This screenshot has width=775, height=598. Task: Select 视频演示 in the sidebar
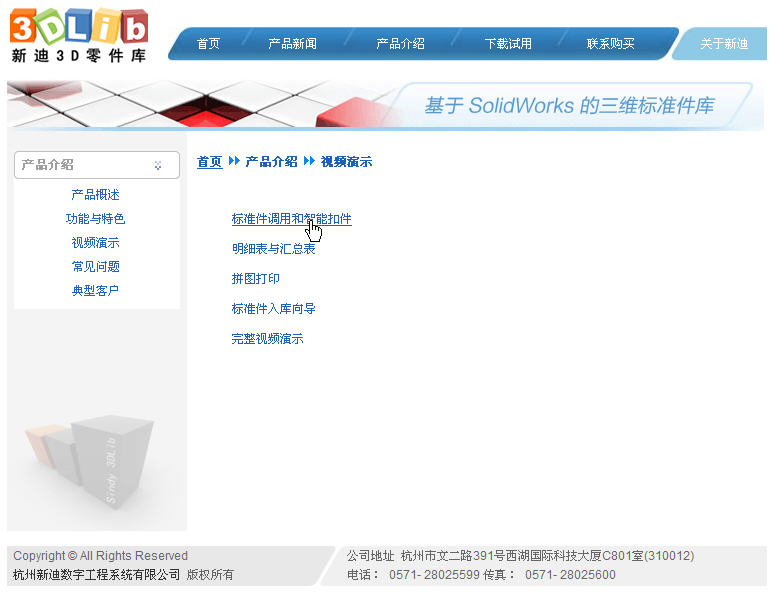point(95,243)
